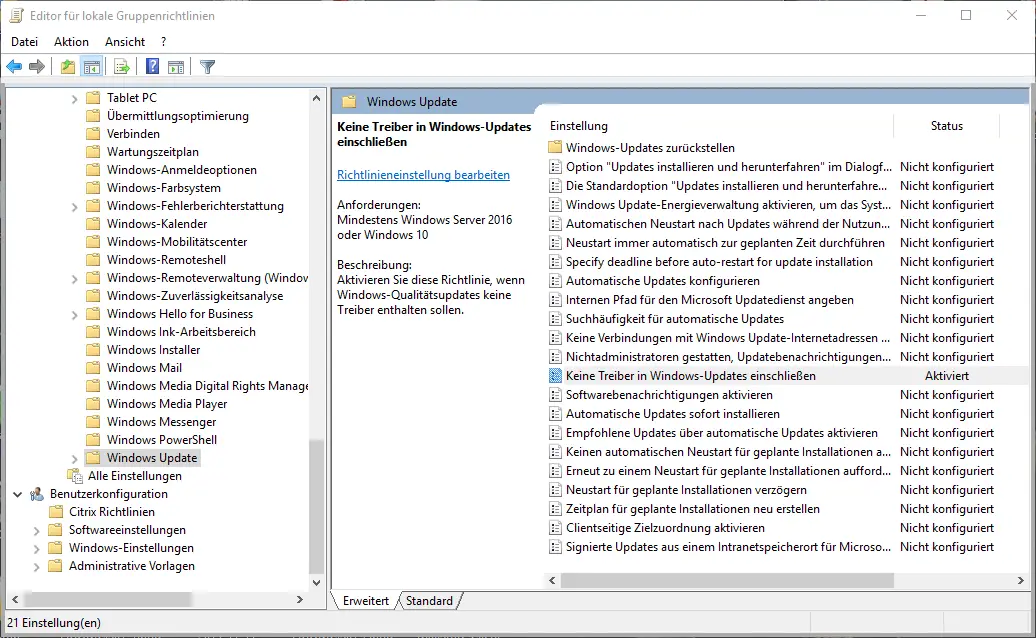Select 'Internen Pfad für den Microsoft Updatedienst angeben'
This screenshot has height=638, width=1036.
pyautogui.click(x=710, y=300)
